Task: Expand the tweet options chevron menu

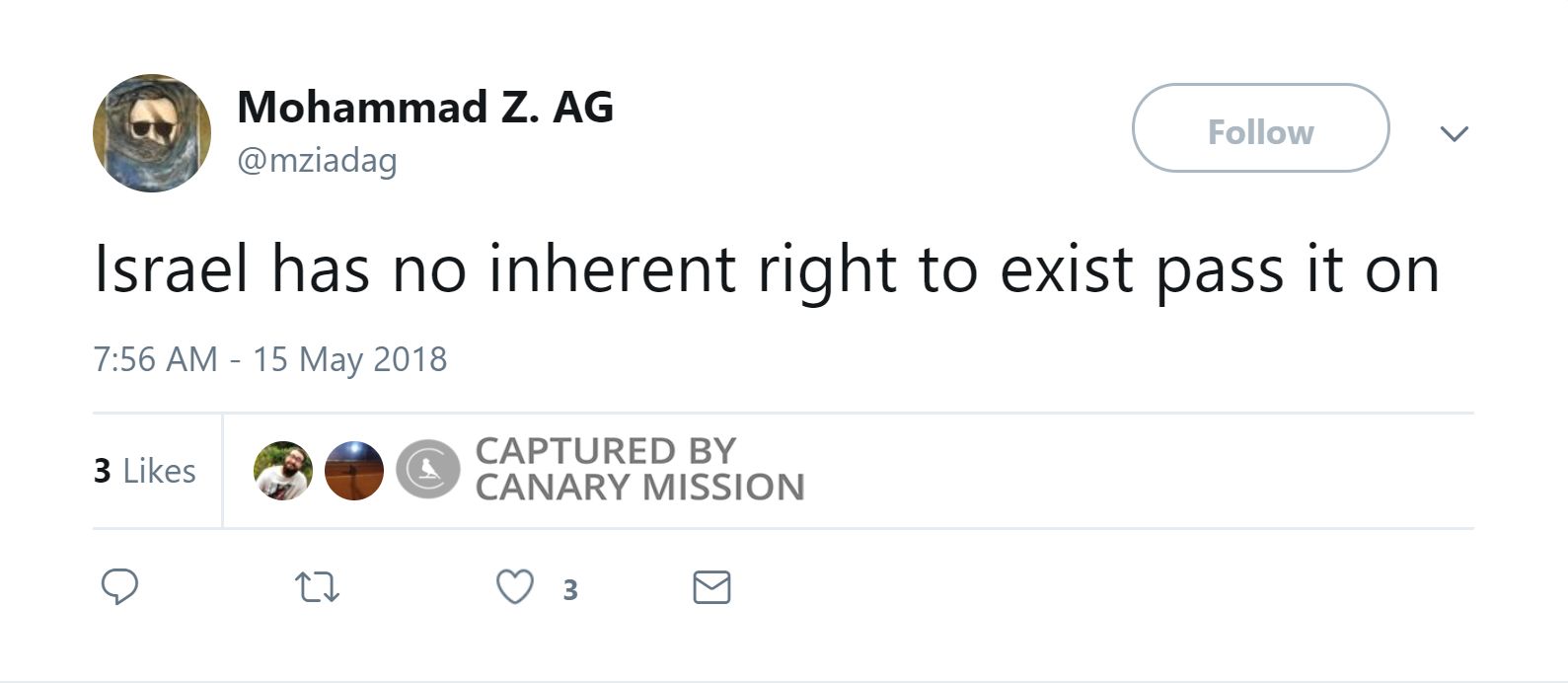Action: click(1454, 132)
